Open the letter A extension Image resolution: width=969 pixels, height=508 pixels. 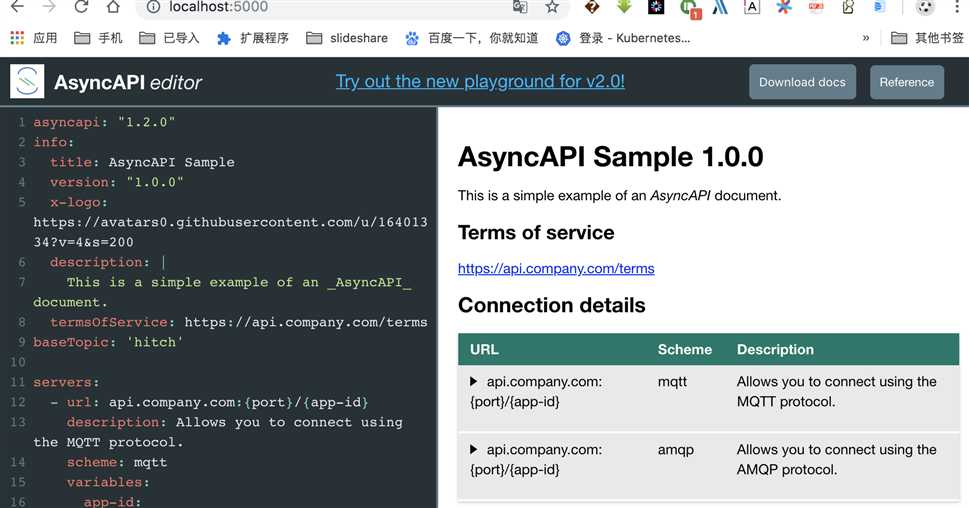click(752, 7)
